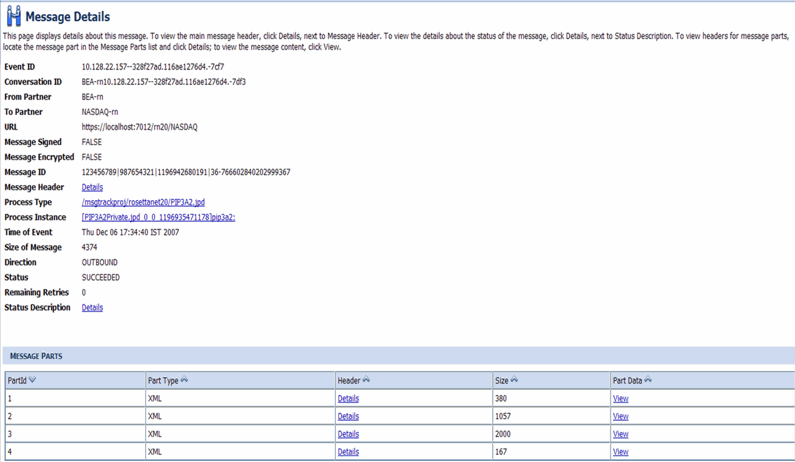Image resolution: width=795 pixels, height=462 pixels.
Task: Sort table by PartId arrow icon
Action: coord(32,380)
